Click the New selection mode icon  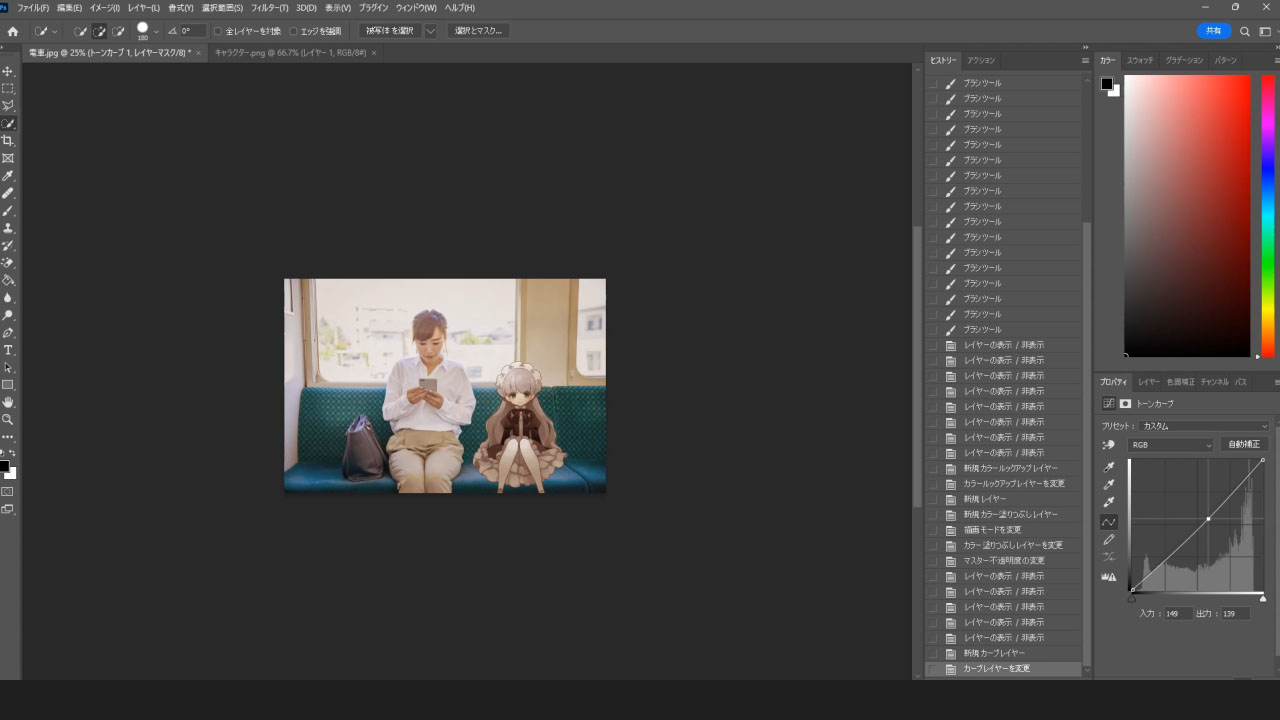[x=80, y=31]
